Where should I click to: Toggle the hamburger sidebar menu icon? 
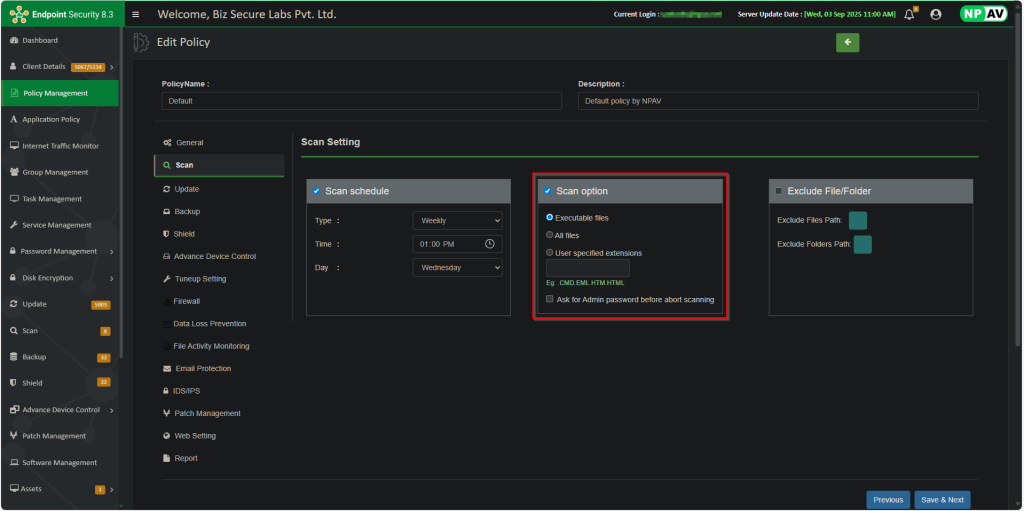pyautogui.click(x=136, y=14)
